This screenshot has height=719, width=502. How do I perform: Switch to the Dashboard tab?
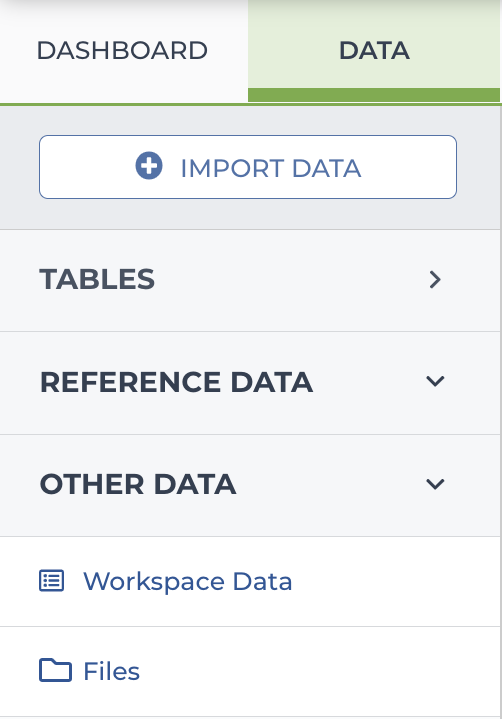coord(122,50)
